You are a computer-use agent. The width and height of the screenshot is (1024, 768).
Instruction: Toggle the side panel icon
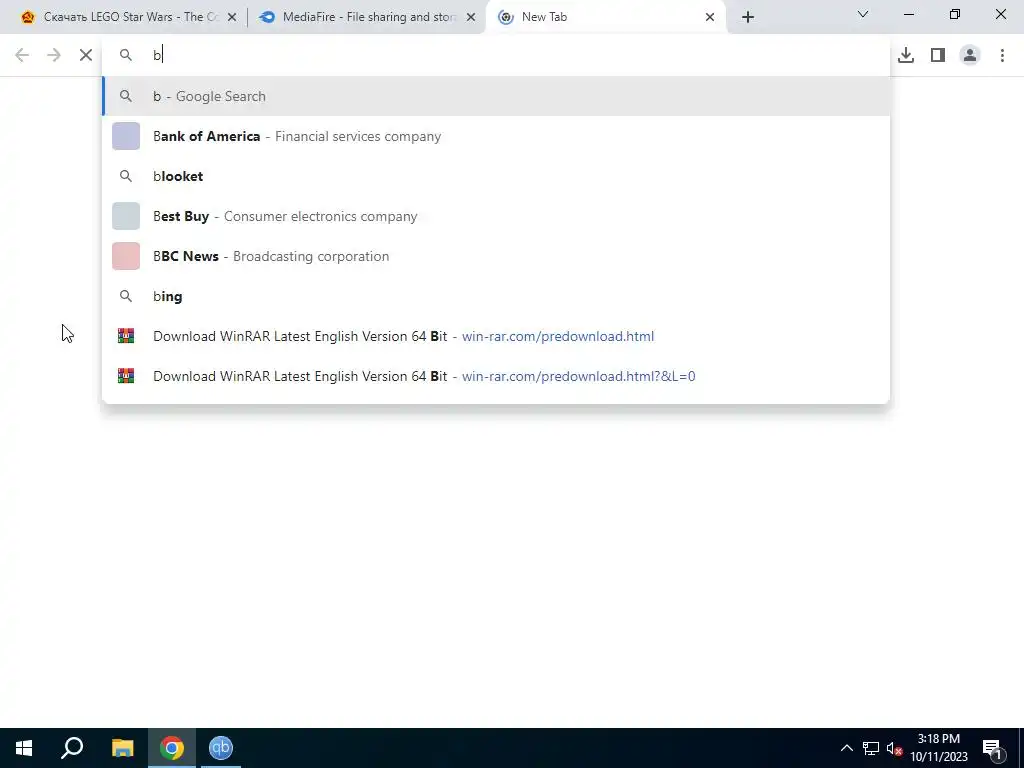point(938,56)
